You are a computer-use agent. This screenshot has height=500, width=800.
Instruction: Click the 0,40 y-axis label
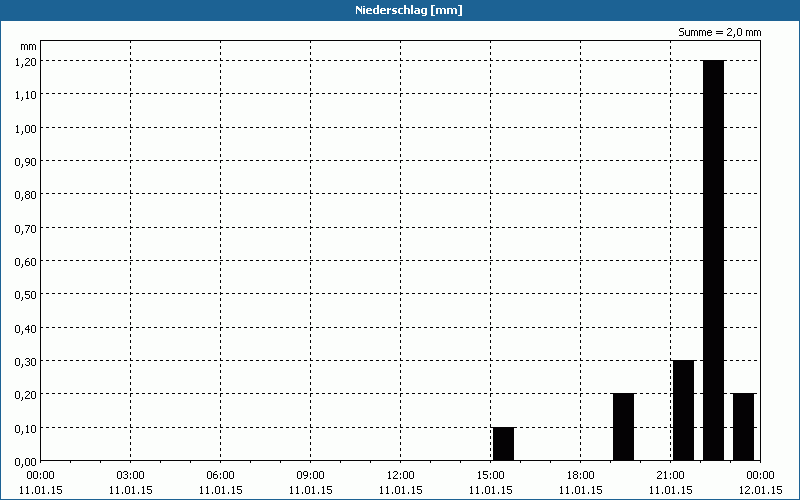click(x=26, y=328)
